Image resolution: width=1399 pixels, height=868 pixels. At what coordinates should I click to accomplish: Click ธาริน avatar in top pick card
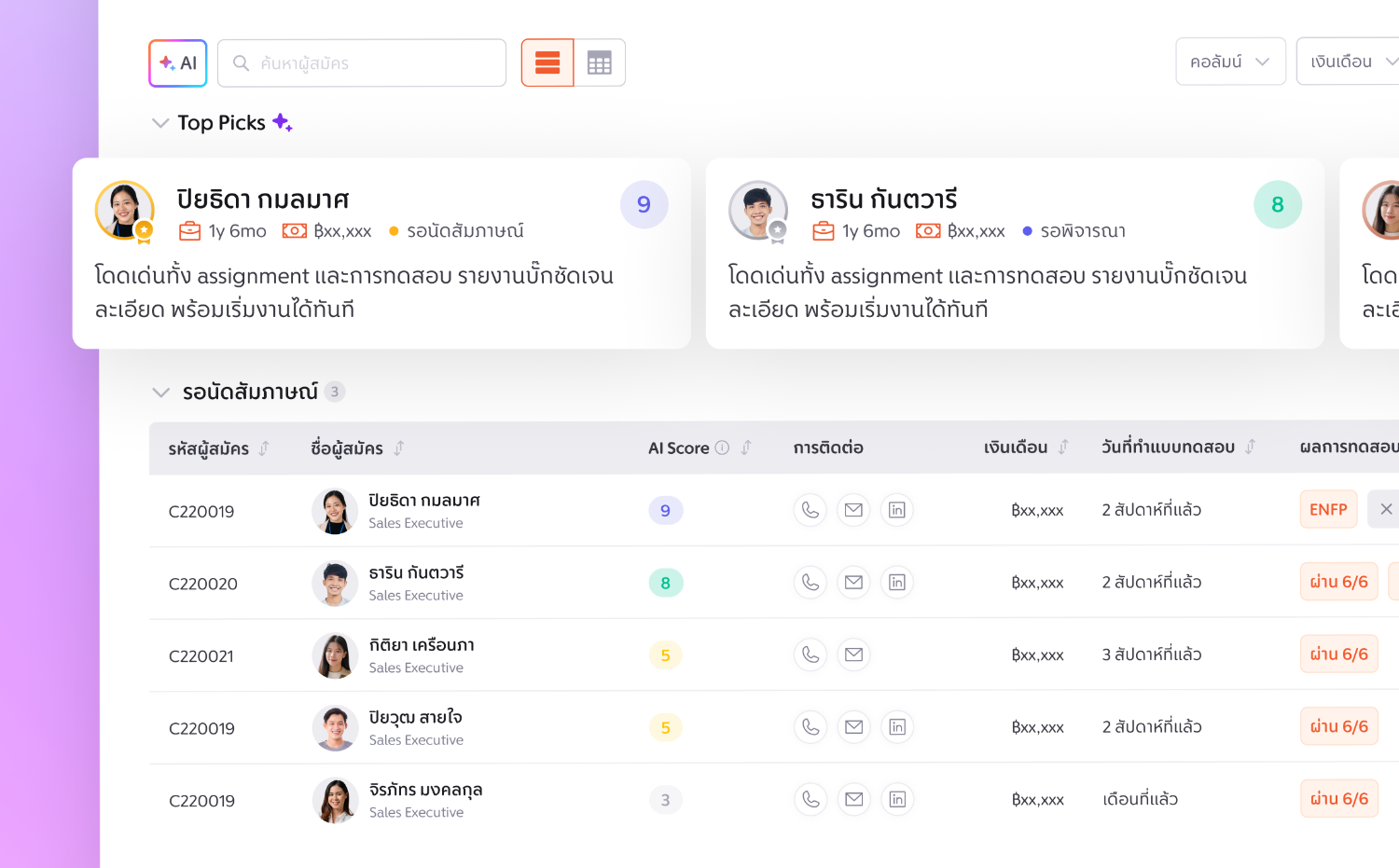[x=758, y=211]
